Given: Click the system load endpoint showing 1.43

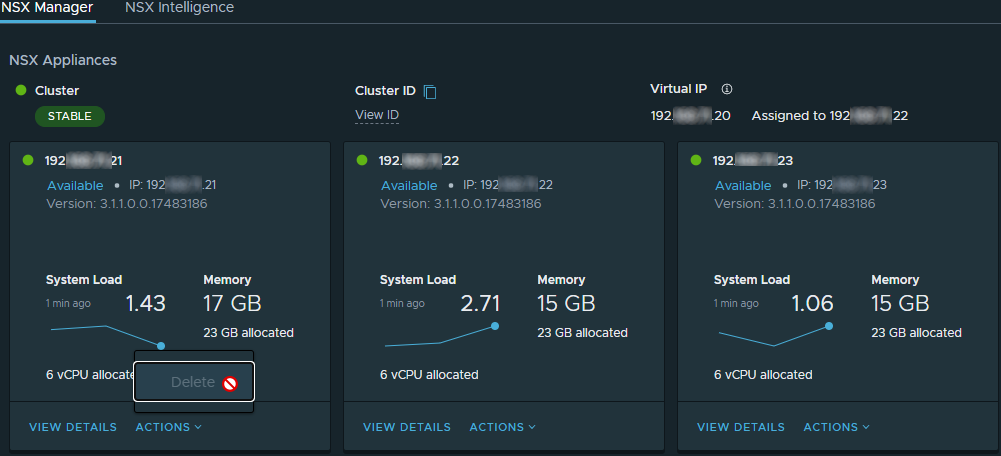Looking at the screenshot, I should click(x=161, y=346).
